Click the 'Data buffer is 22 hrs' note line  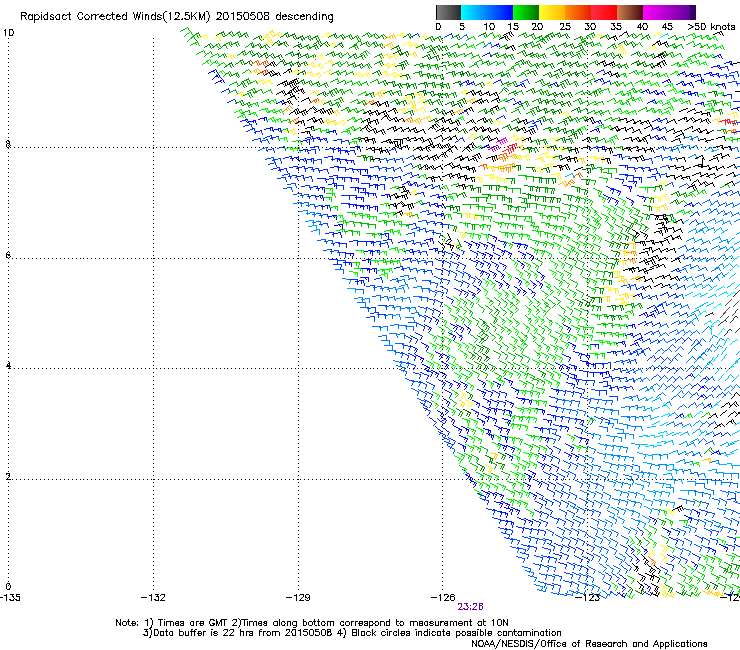point(352,633)
